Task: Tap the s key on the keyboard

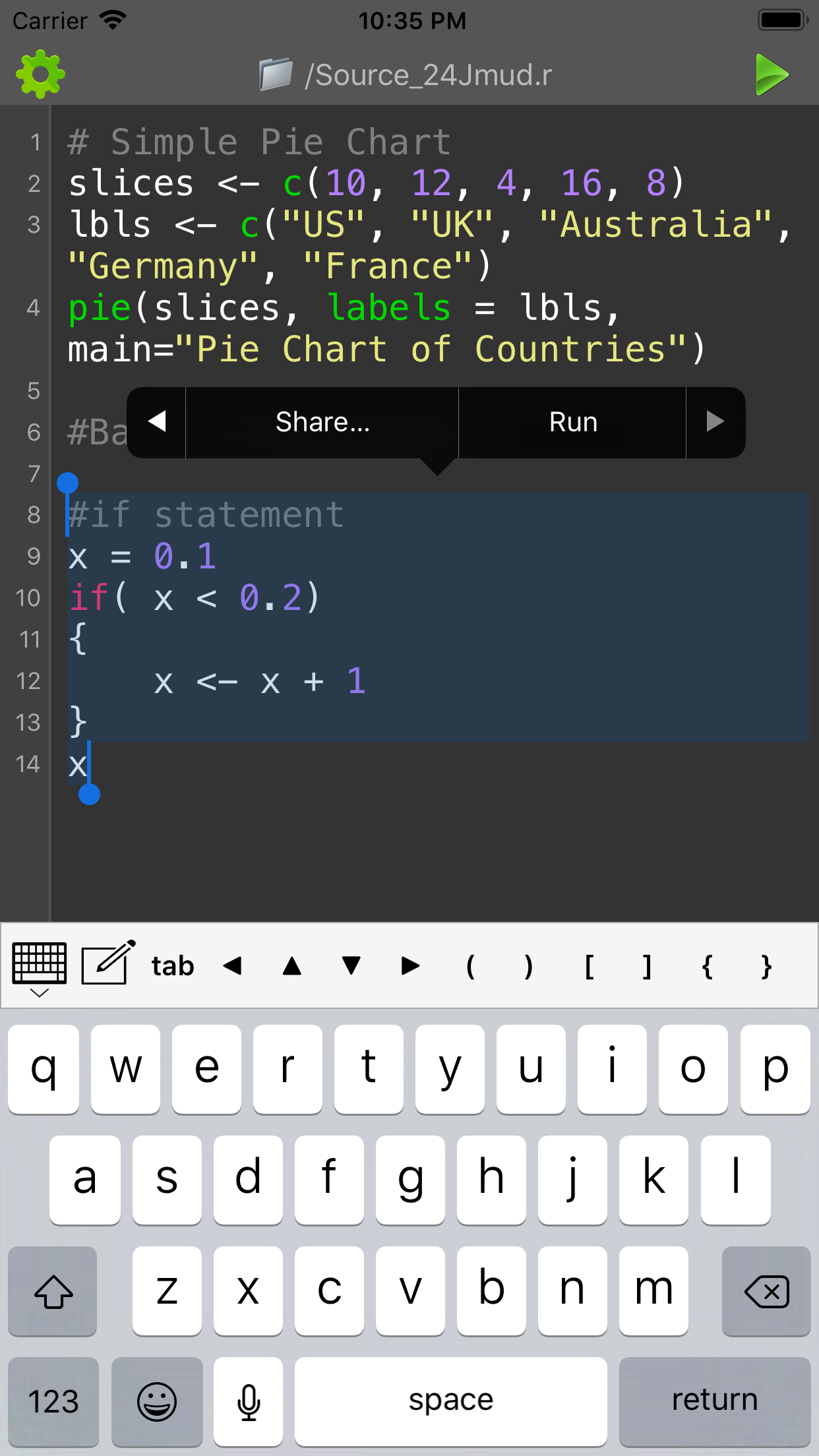Action: (x=167, y=1180)
